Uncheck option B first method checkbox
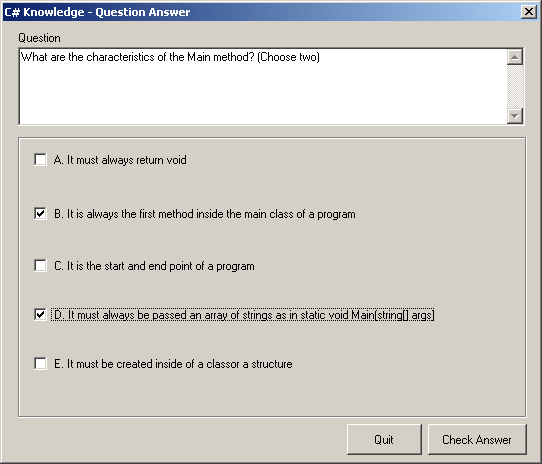This screenshot has height=464, width=542. tap(40, 213)
